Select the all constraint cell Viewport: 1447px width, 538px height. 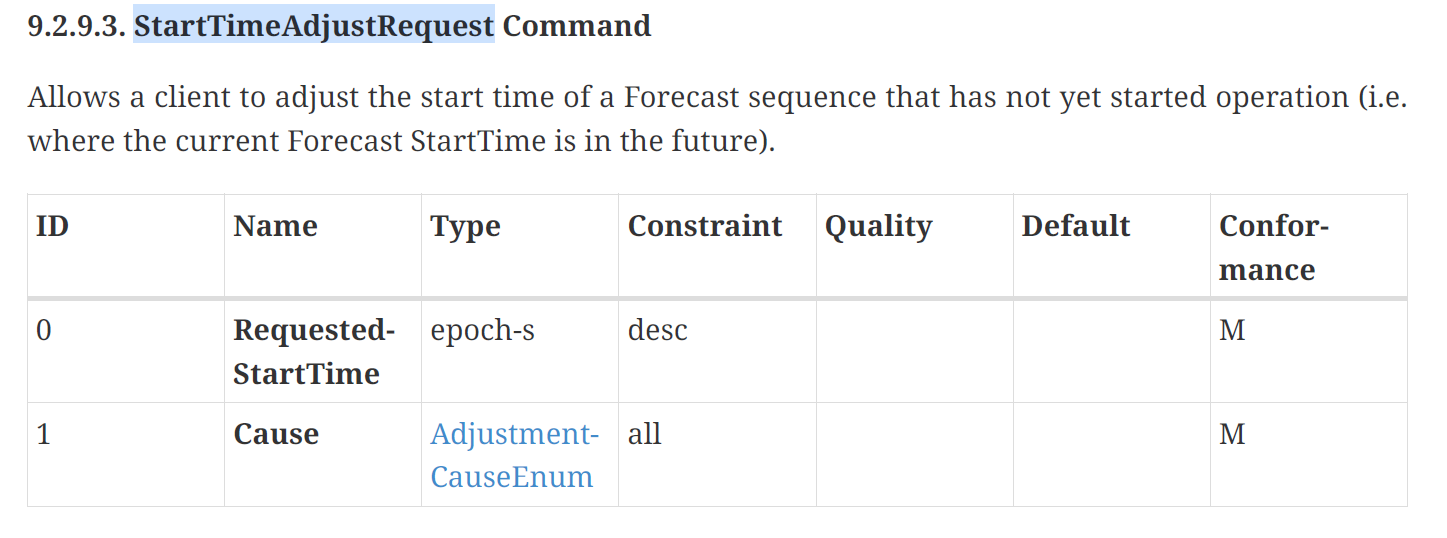pos(644,434)
